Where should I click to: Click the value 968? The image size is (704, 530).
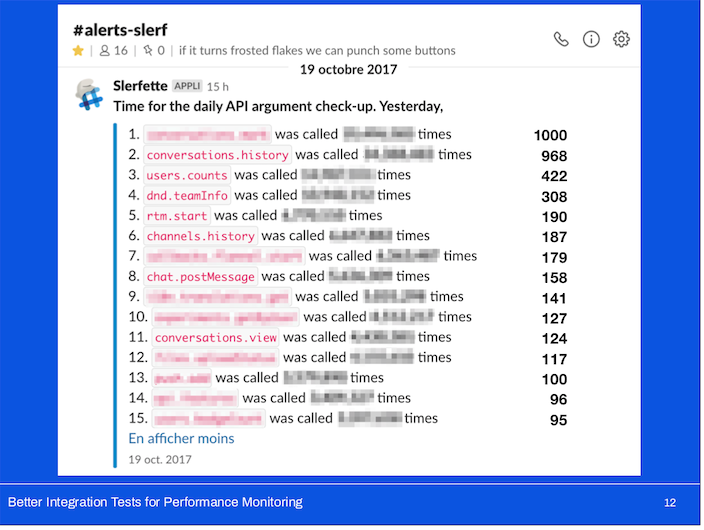[554, 156]
